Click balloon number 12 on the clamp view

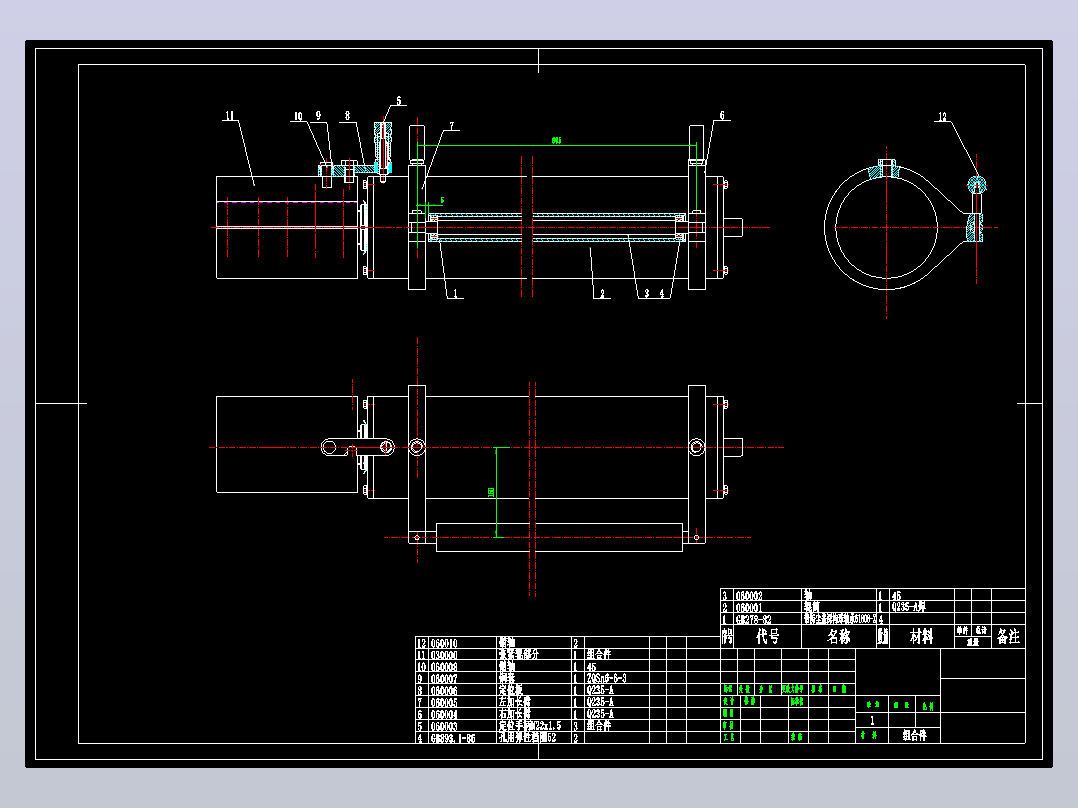943,117
